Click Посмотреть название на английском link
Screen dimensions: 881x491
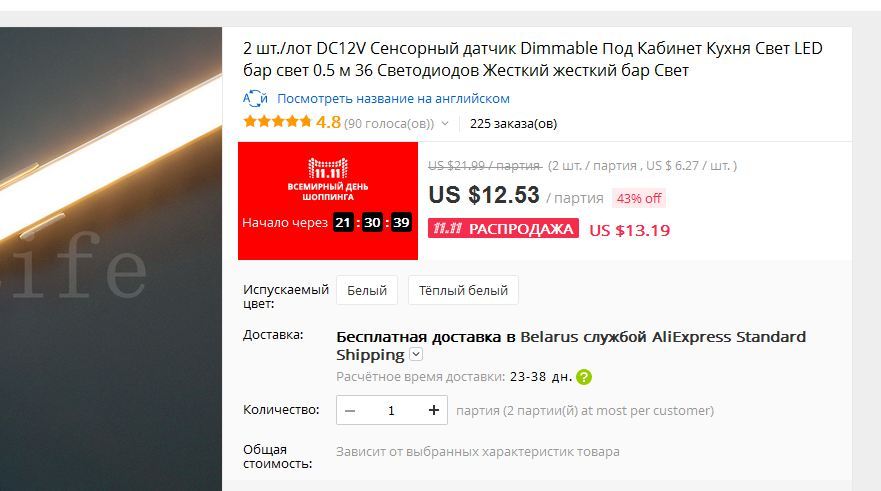393,98
